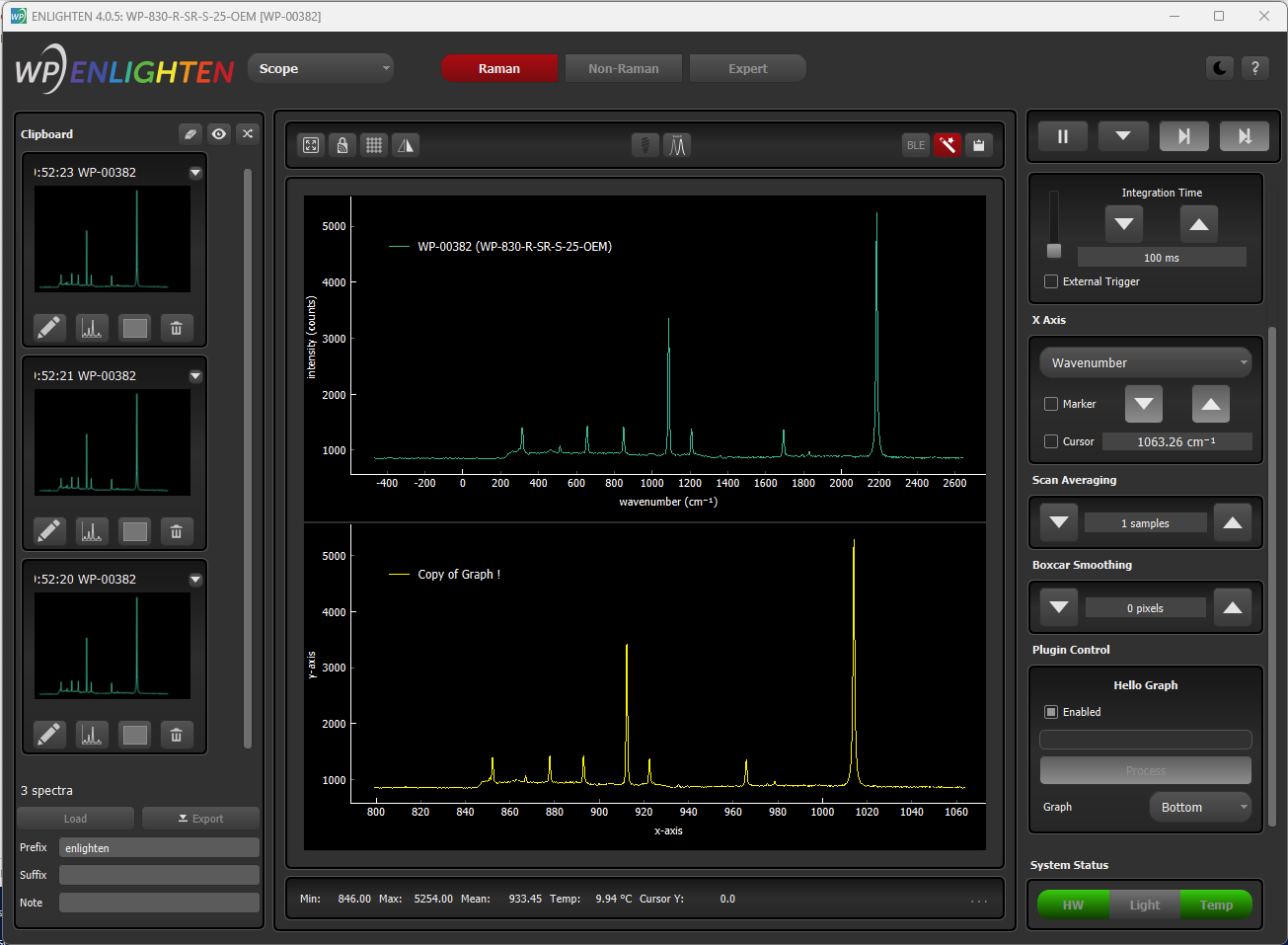
Task: Switch to the Non-Raman mode tab
Action: (x=623, y=68)
